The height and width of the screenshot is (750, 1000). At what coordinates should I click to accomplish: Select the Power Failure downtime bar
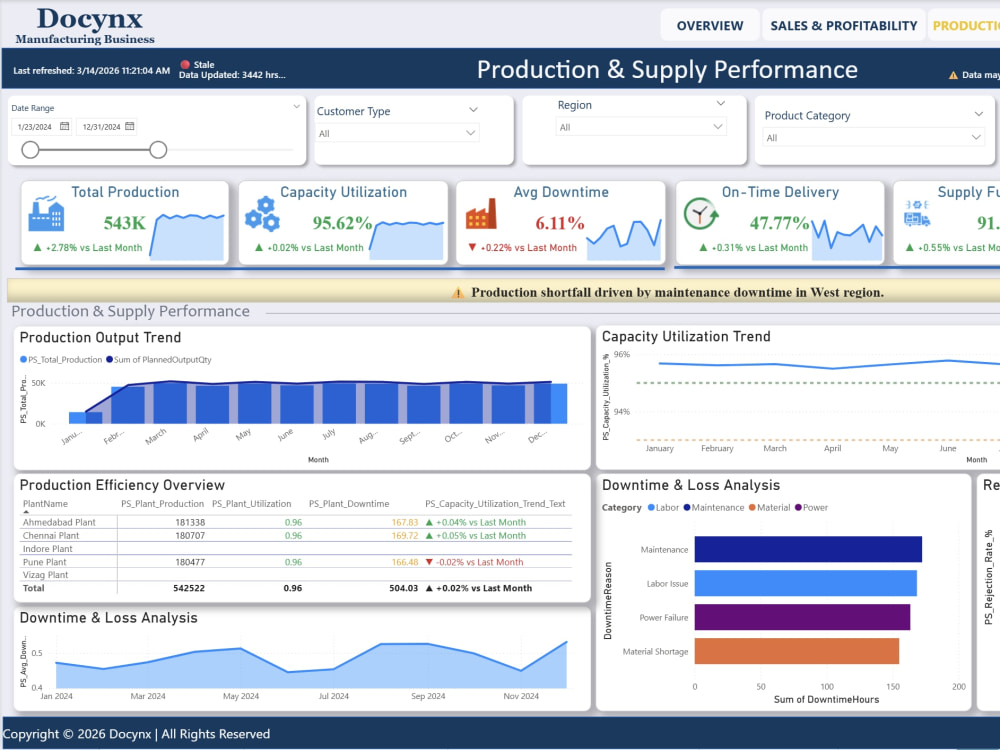(802, 617)
